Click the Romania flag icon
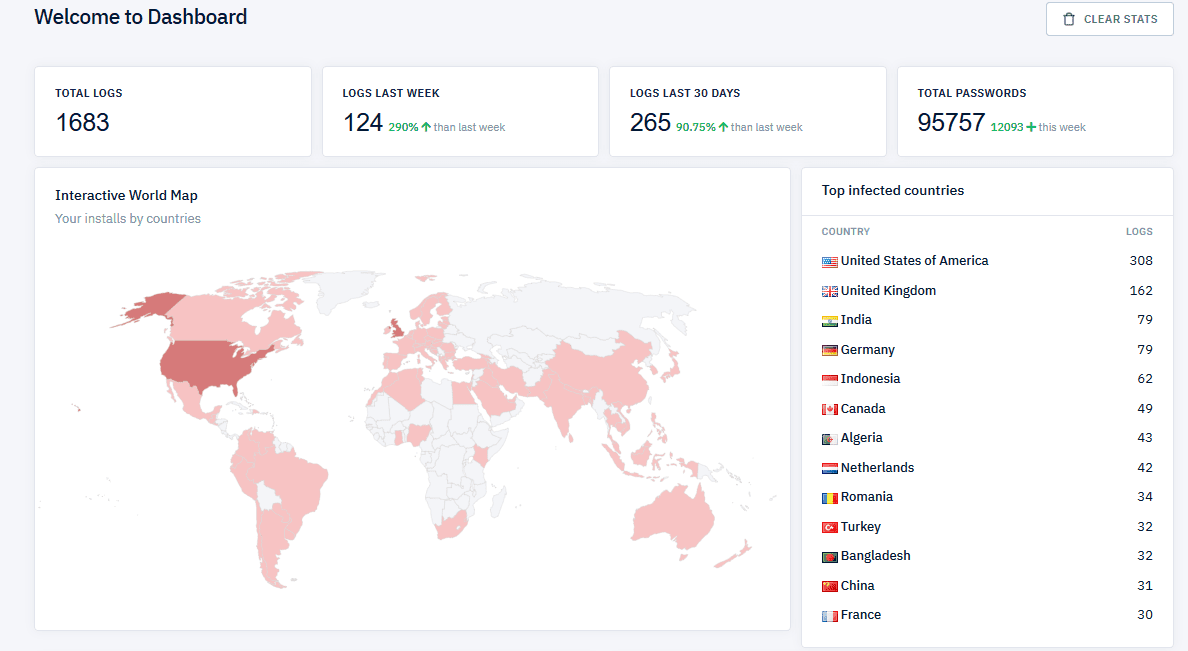The image size is (1188, 651). point(829,498)
